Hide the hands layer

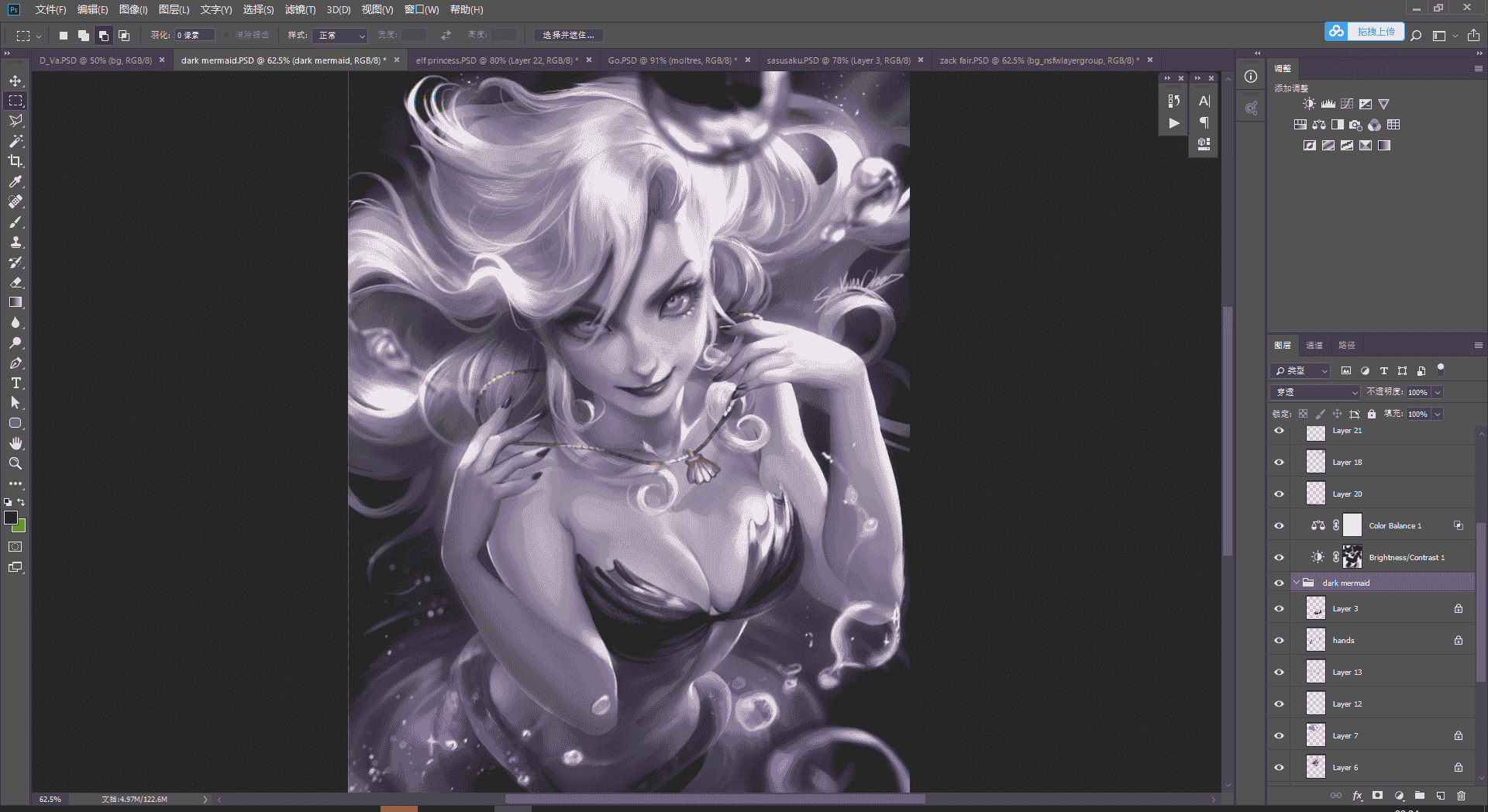point(1280,641)
